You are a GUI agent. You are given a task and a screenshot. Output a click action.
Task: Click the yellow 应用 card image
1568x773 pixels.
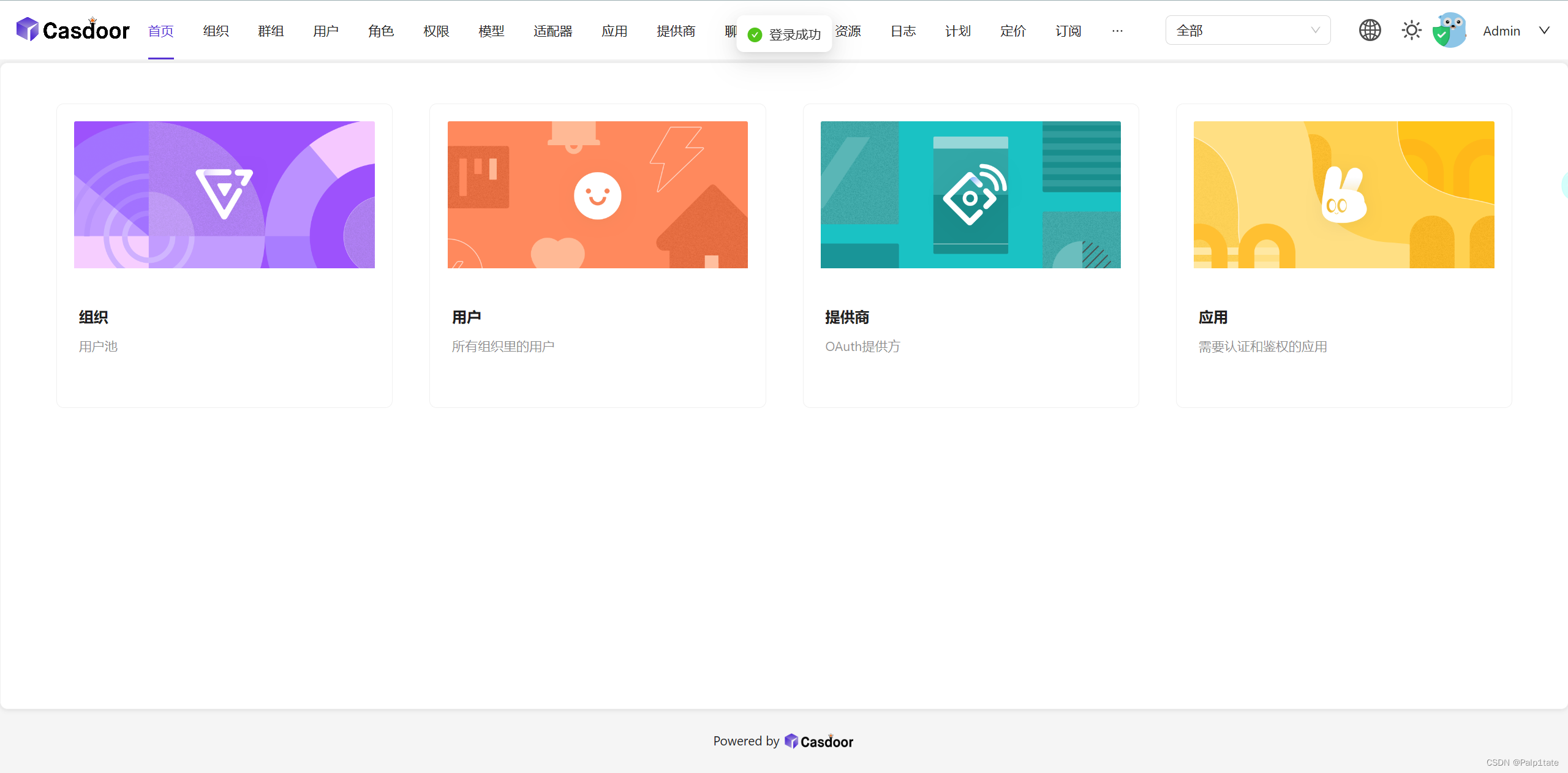point(1344,195)
